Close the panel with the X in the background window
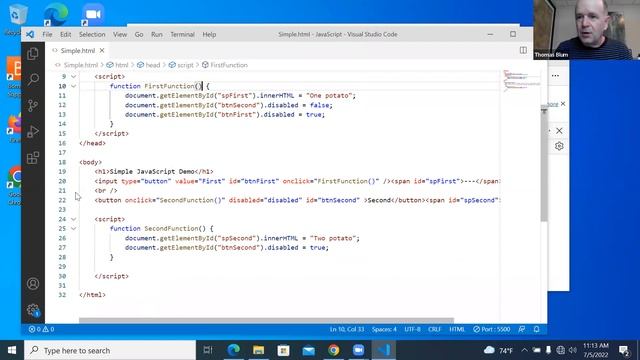The height and width of the screenshot is (360, 640). (x=559, y=131)
